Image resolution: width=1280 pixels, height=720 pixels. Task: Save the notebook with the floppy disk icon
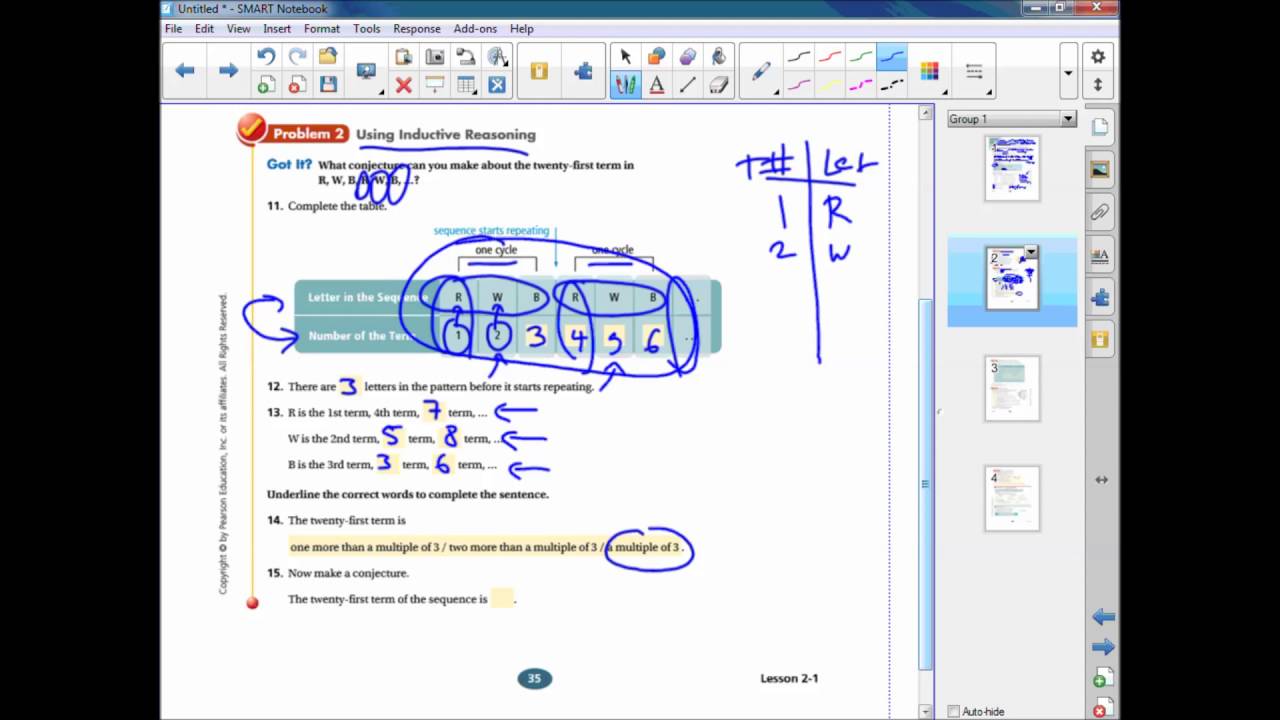328,86
